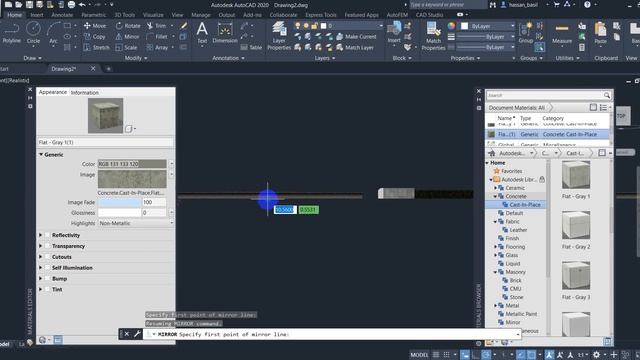Open the Parametric ribbon tab

coord(93,15)
